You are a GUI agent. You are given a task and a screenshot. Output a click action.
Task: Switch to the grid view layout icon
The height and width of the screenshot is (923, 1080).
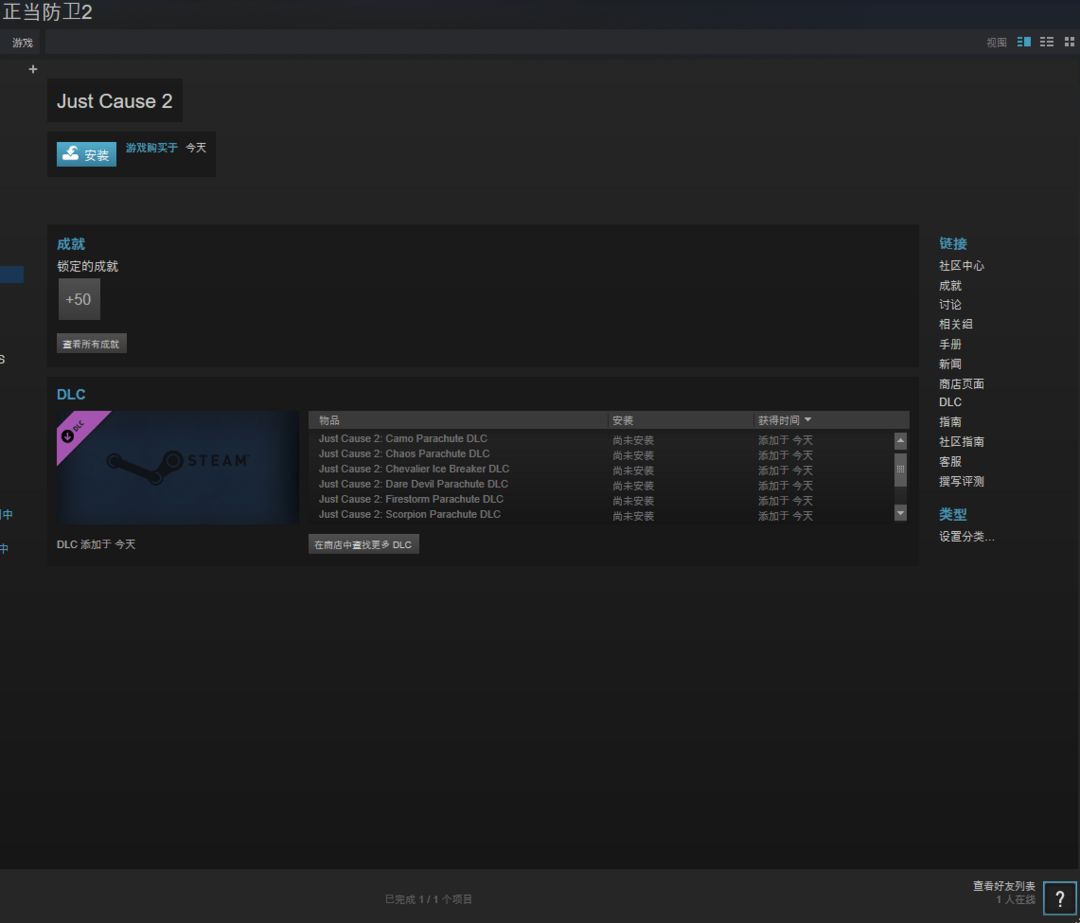tap(1069, 42)
